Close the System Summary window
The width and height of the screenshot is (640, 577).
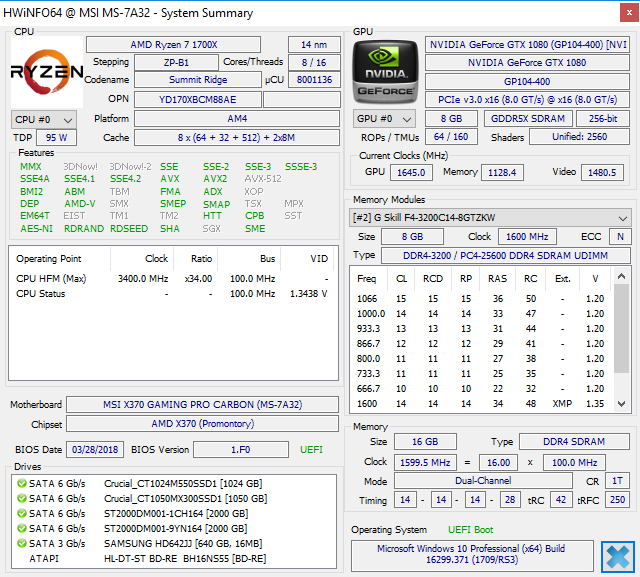click(629, 13)
